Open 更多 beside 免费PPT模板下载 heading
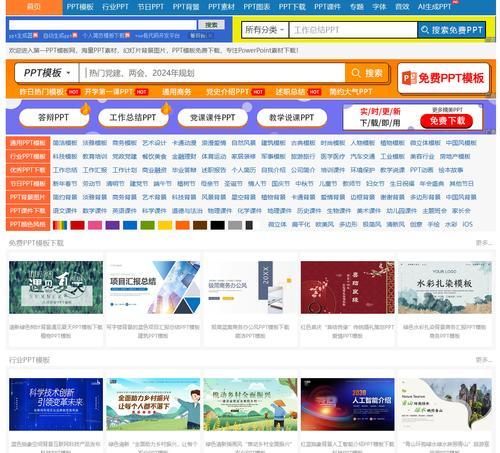 pyautogui.click(x=484, y=243)
